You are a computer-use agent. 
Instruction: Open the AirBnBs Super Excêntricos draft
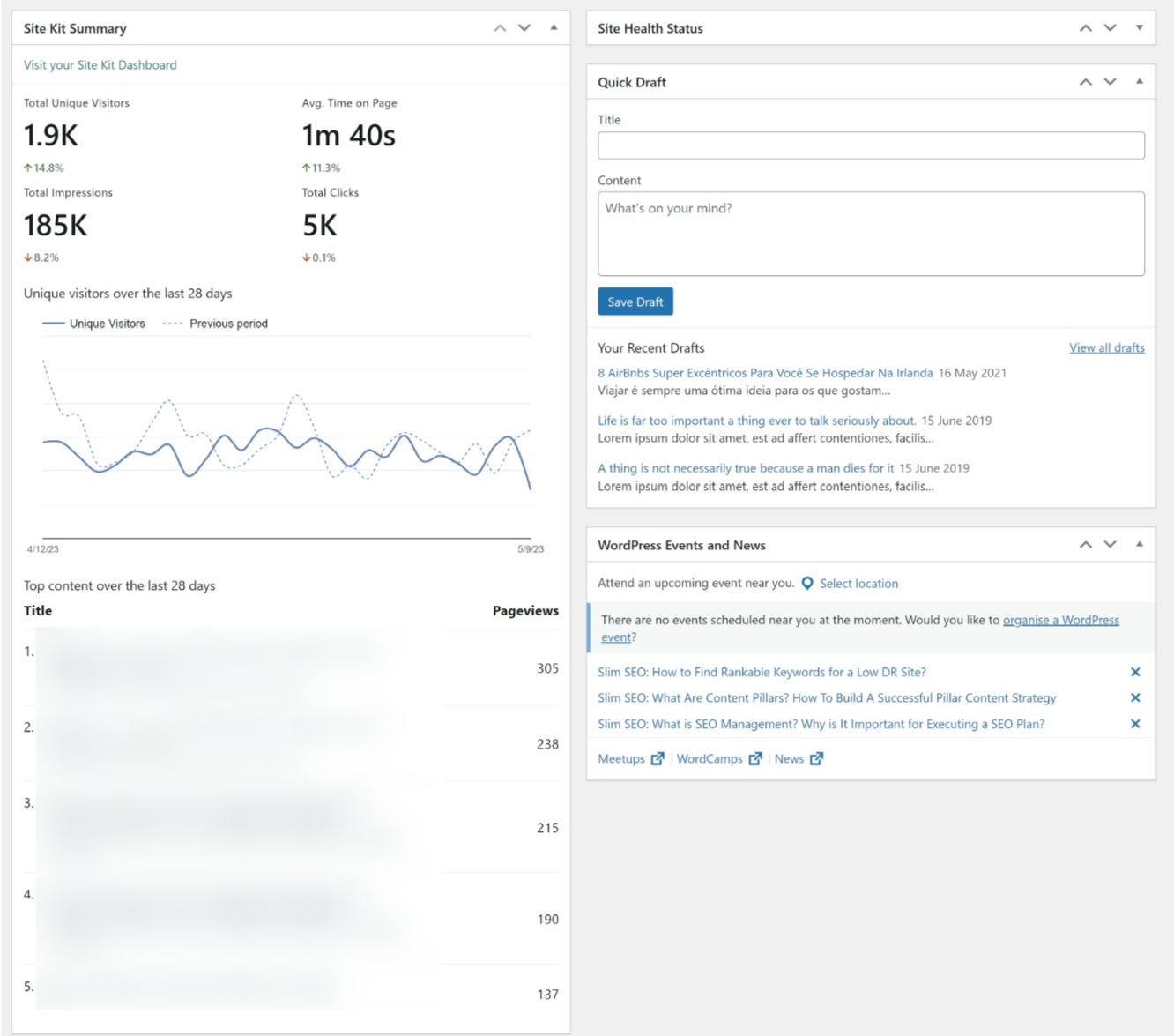point(765,373)
